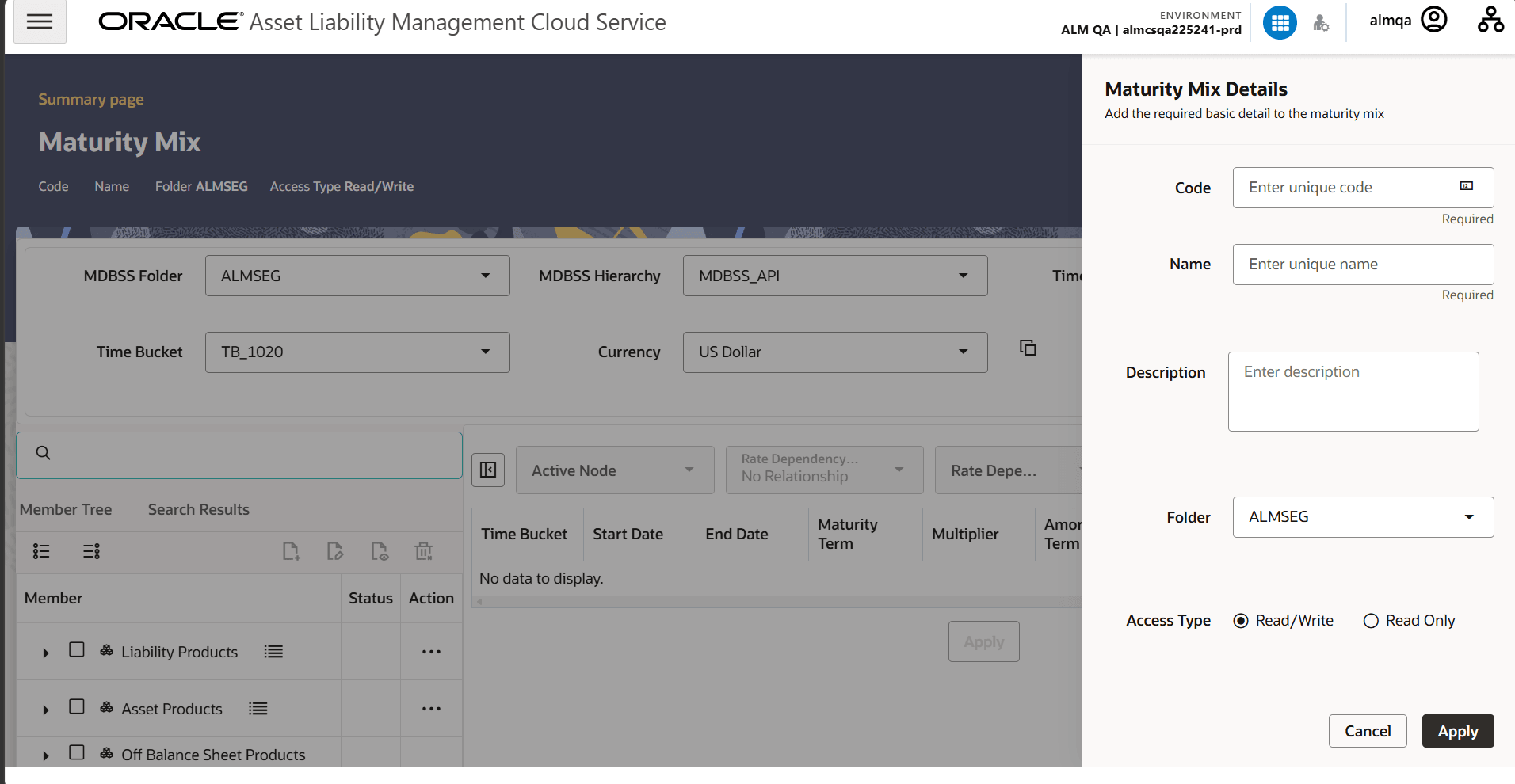Click the member search input box
Screen dimensions: 1515x784
click(x=239, y=455)
